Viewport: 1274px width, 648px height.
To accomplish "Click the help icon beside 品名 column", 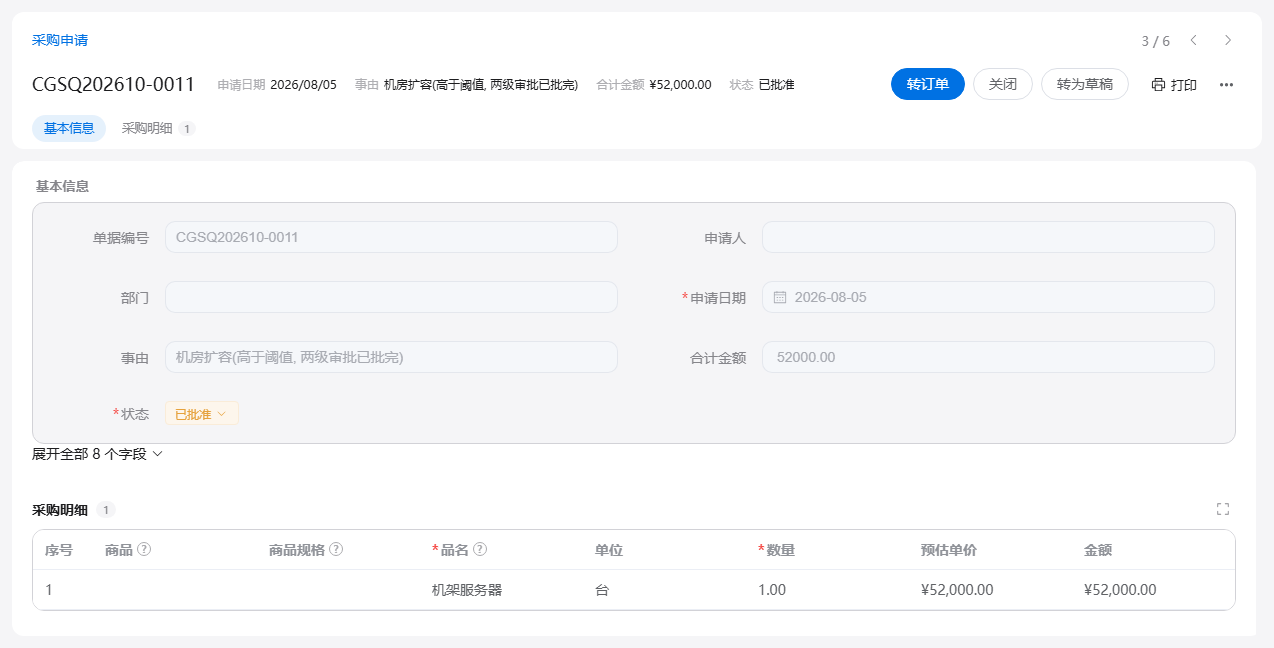I will pyautogui.click(x=480, y=549).
